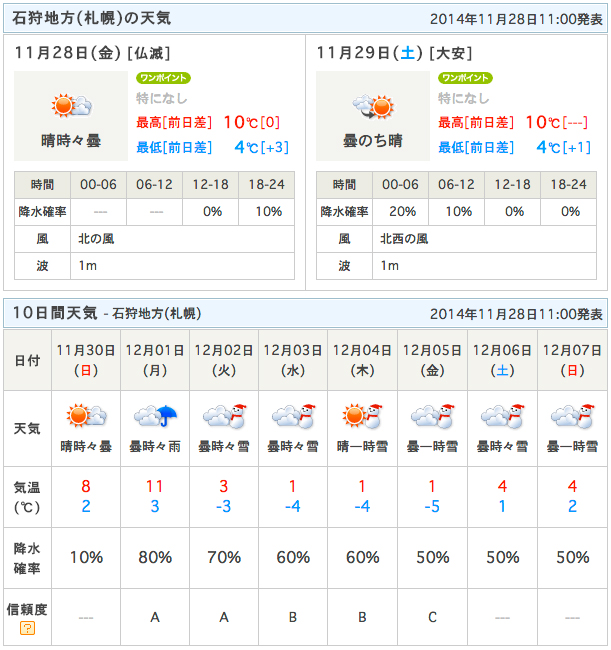Click the 12月01日 cloud and umbrella icon
The image size is (611, 650).
coord(155,415)
